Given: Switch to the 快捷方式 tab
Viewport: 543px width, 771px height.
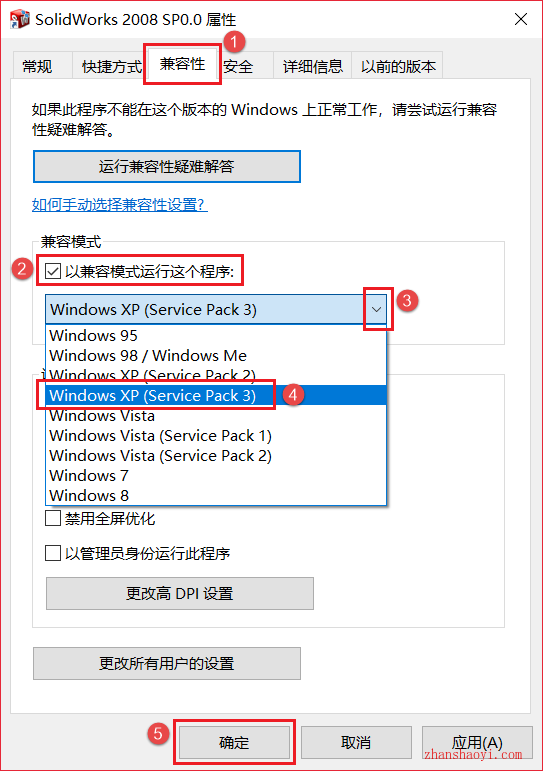Looking at the screenshot, I should 112,66.
